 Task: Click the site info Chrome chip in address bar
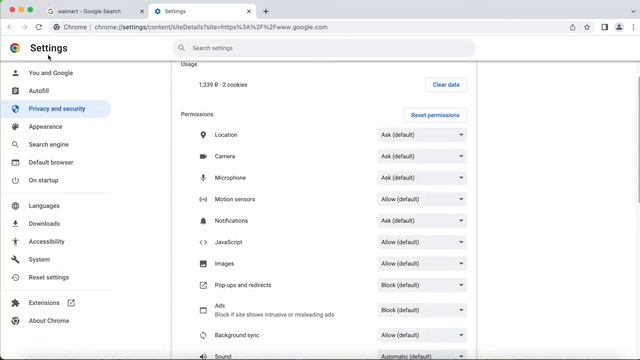pos(70,27)
